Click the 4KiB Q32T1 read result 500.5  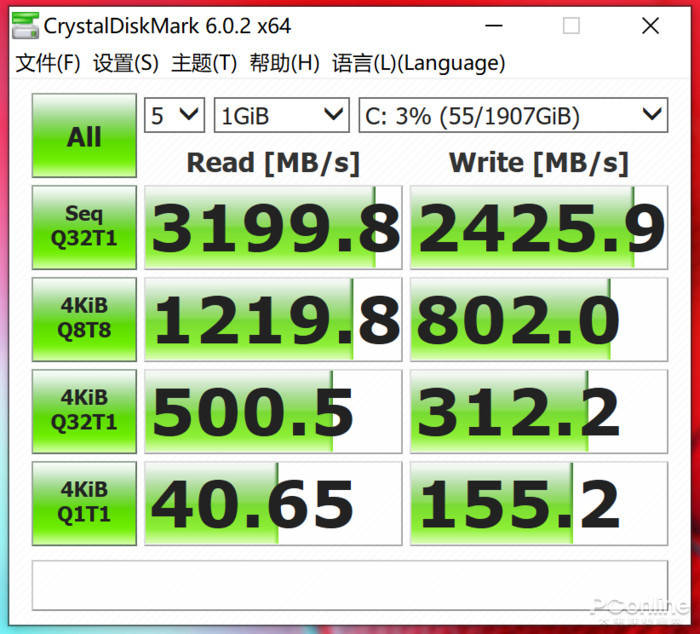273,411
